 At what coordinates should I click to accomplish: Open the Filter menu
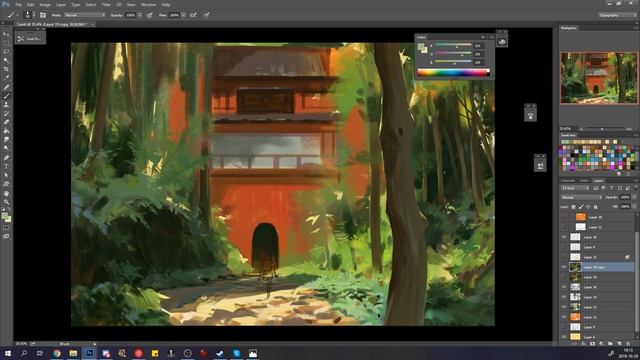(x=106, y=4)
